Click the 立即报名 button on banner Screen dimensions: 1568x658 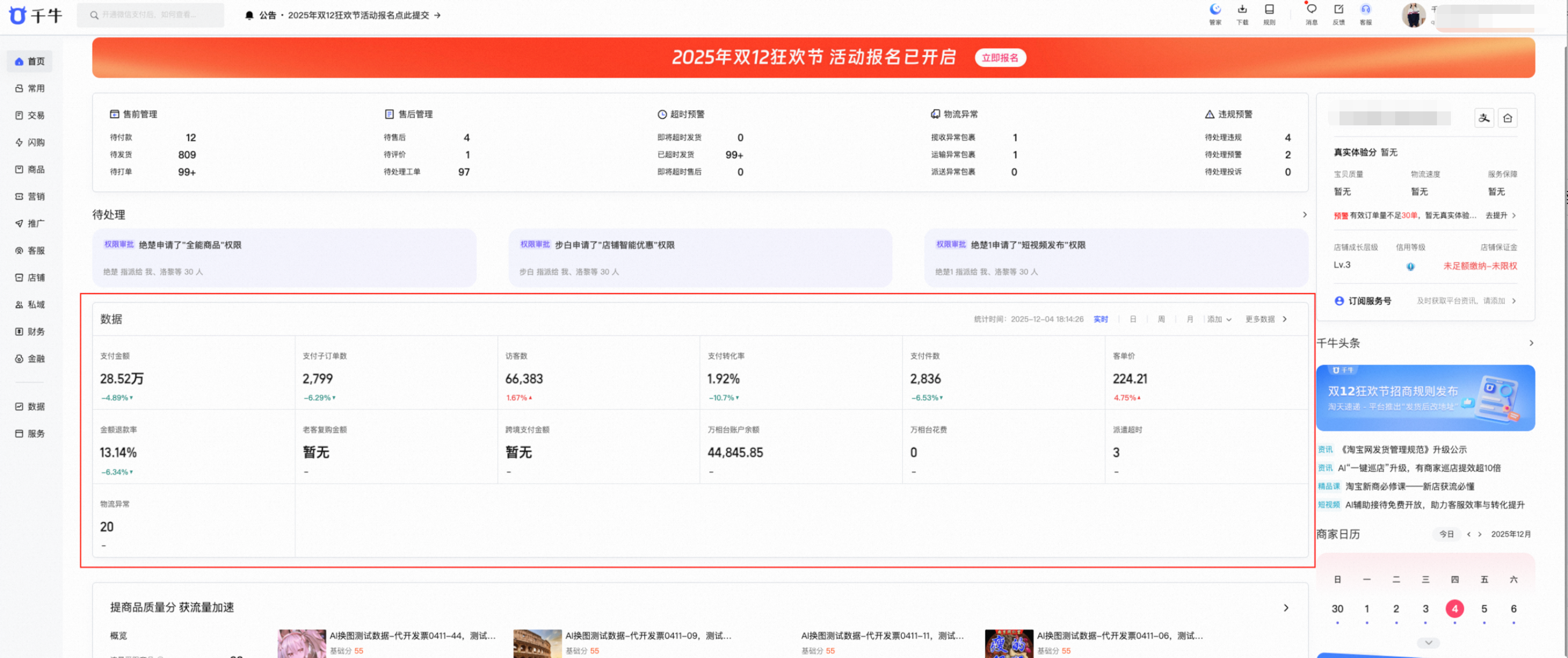tap(1000, 58)
